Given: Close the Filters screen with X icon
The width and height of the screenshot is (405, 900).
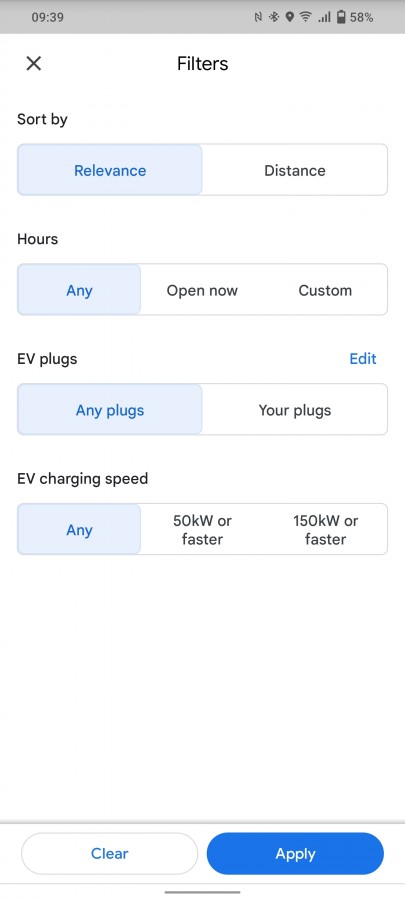Looking at the screenshot, I should 34,63.
